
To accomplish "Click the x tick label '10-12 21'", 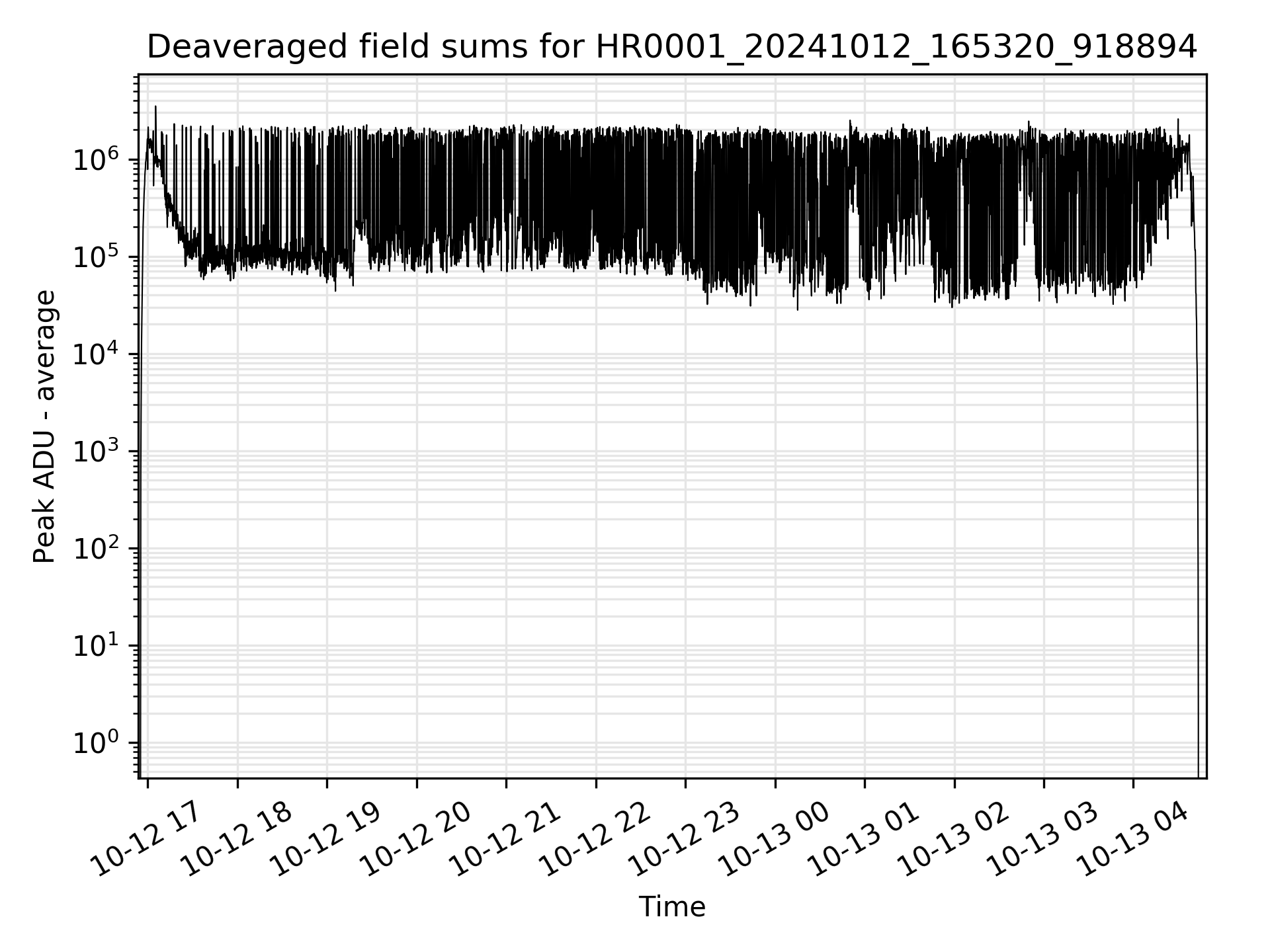I will 504,838.
